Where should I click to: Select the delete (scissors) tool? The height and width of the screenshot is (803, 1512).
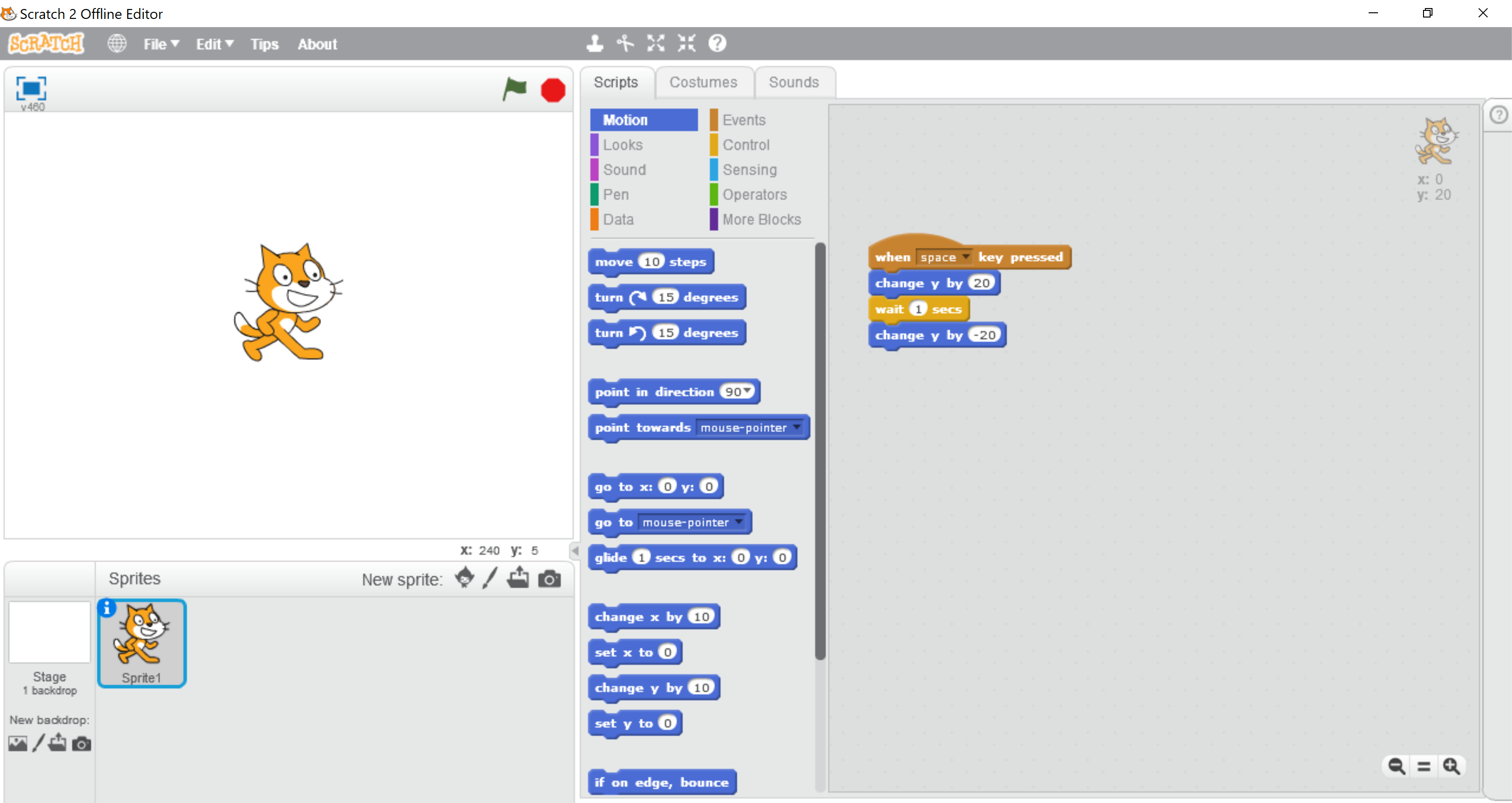coord(626,44)
